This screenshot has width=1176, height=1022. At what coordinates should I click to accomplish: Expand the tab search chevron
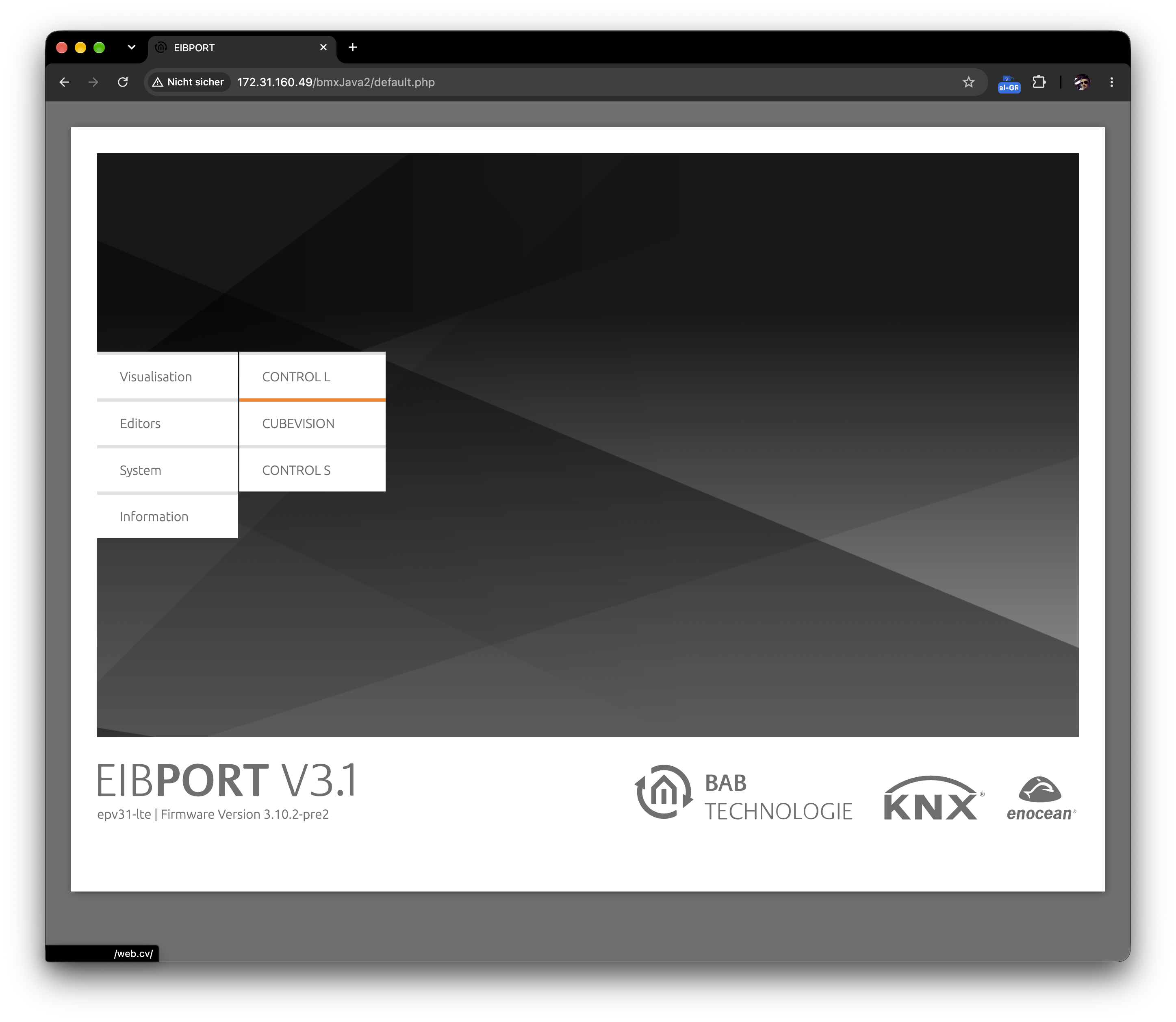(132, 47)
